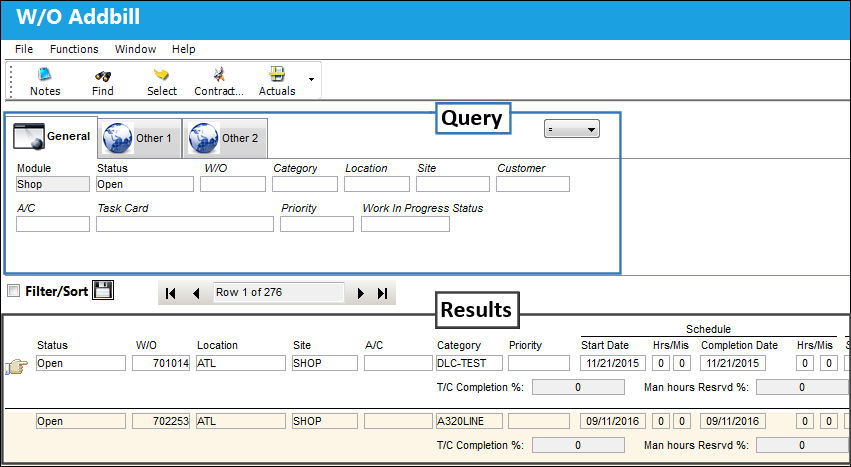Click the A/C field in row 701014
The image size is (851, 467).
[x=398, y=363]
